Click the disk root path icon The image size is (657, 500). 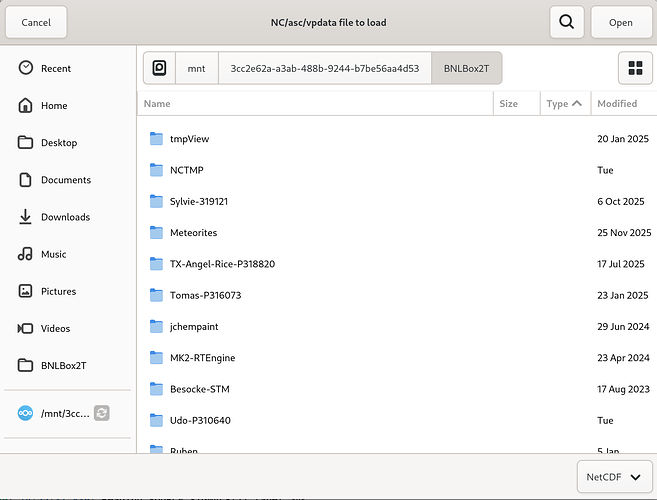pos(159,68)
